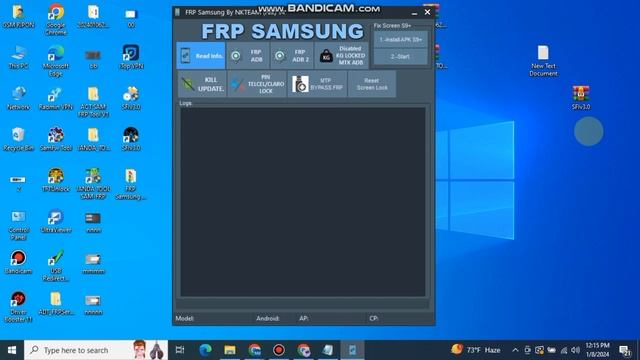
Task: Click the Model label in the status bar
Action: [185, 318]
